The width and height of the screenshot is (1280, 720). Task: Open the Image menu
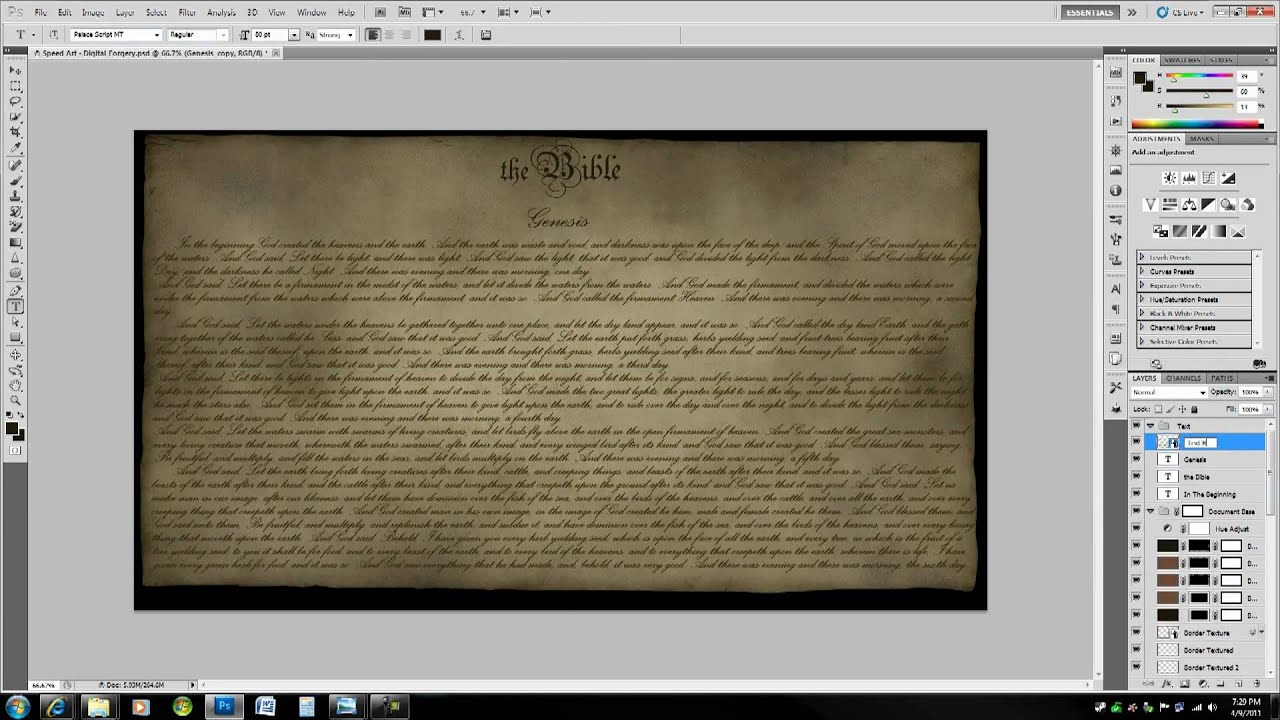(93, 12)
